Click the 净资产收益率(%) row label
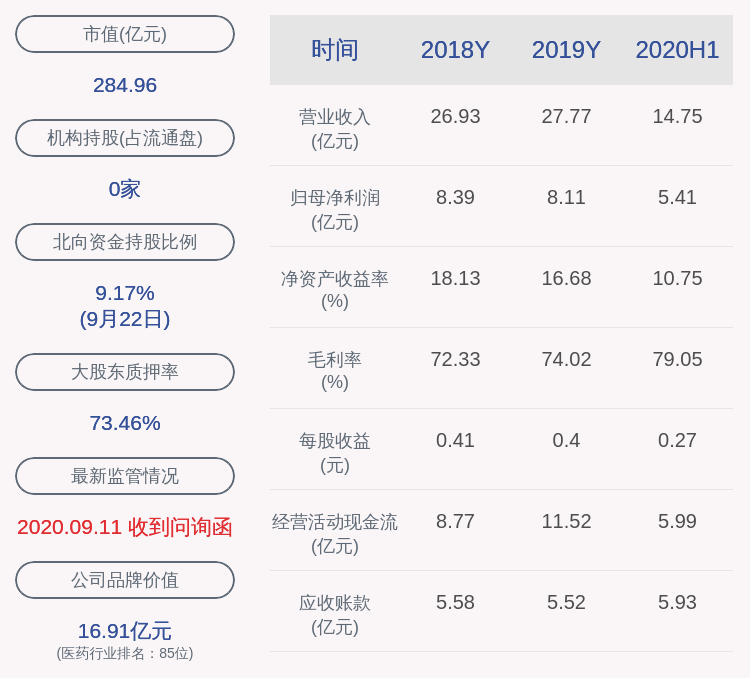This screenshot has height=678, width=750. tap(335, 290)
